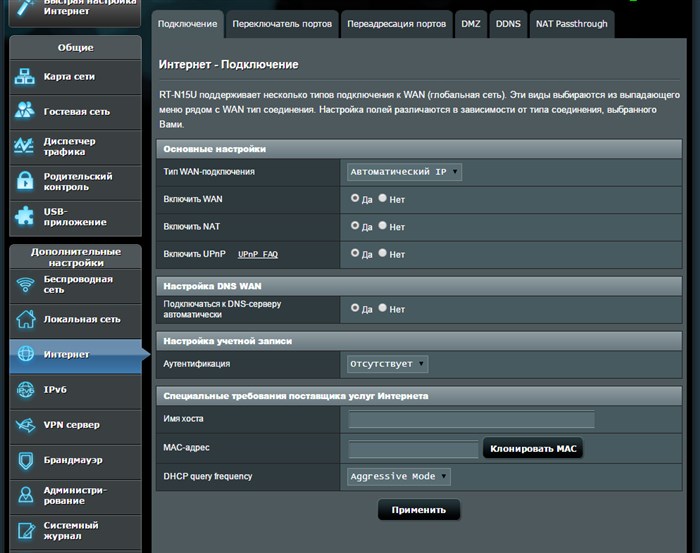Image resolution: width=700 pixels, height=553 pixels.
Task: Open the IPv6 globe icon
Action: [25, 389]
